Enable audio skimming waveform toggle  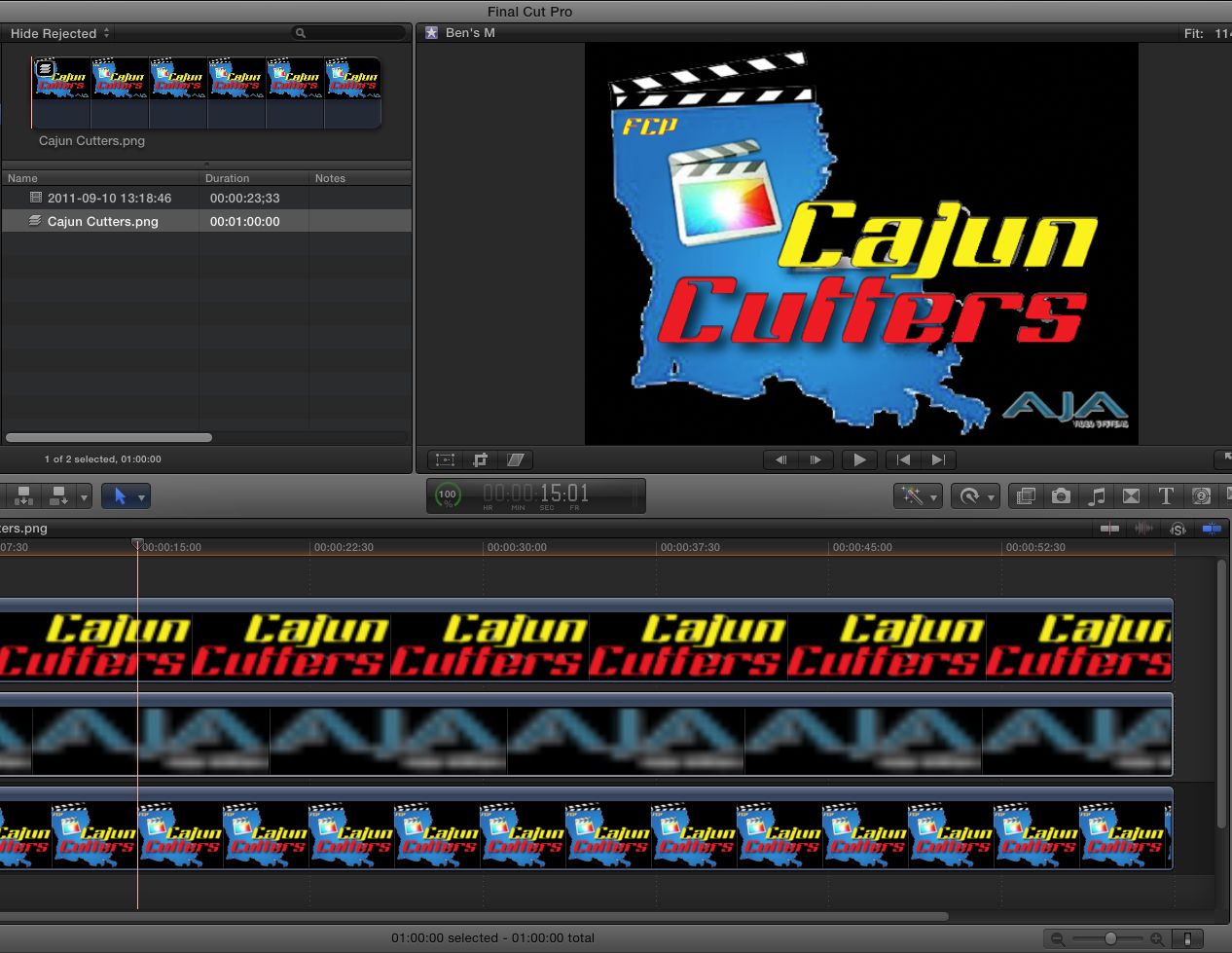coord(1142,529)
